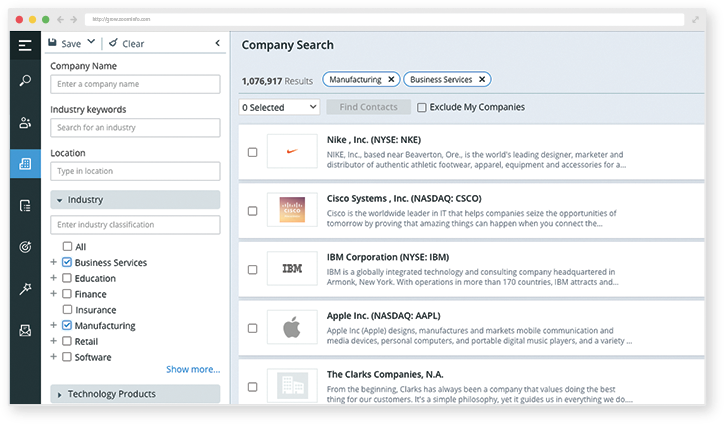
Task: Click the browser back arrow
Action: click(60, 19)
